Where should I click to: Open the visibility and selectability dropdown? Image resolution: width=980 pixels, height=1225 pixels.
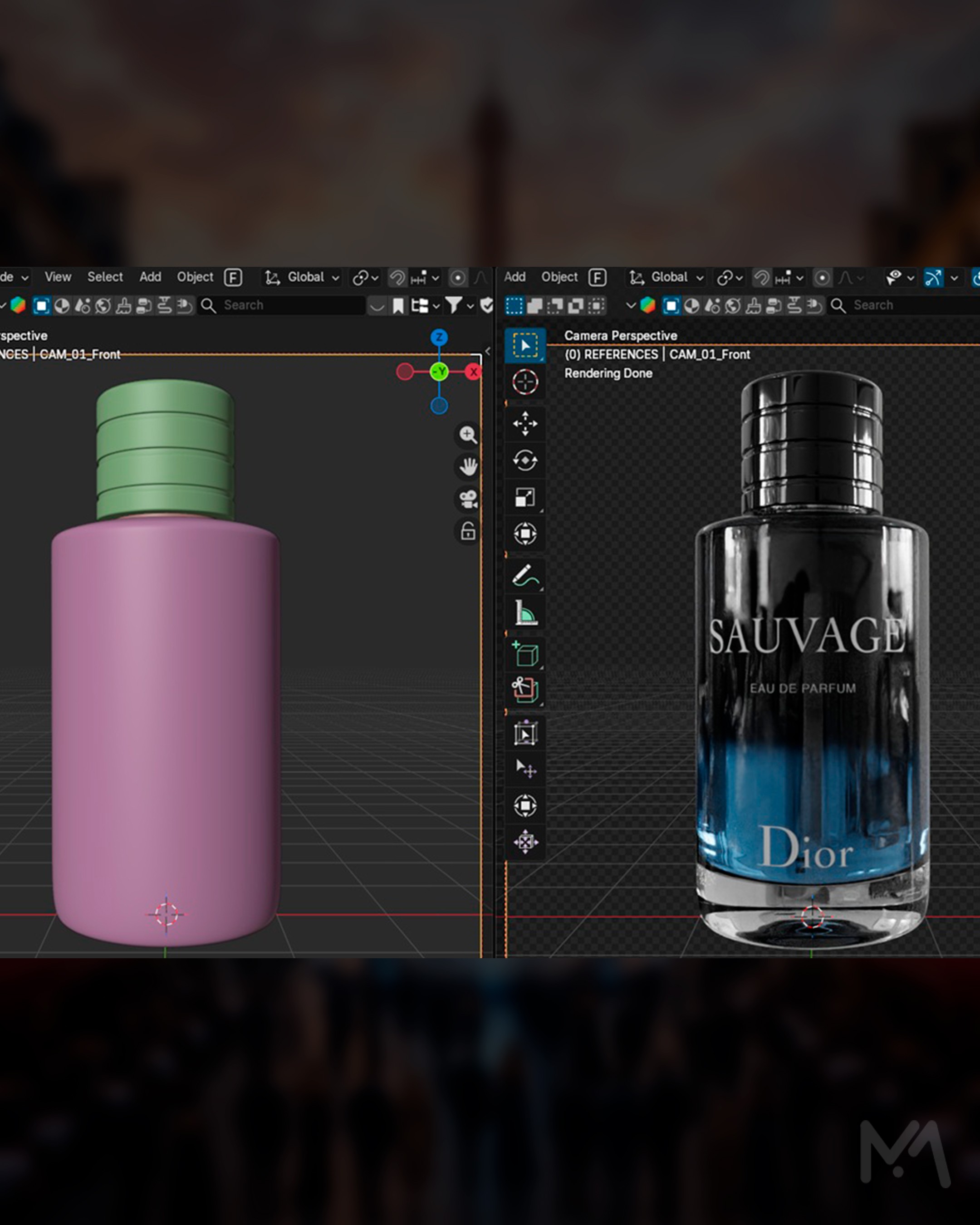point(900,277)
